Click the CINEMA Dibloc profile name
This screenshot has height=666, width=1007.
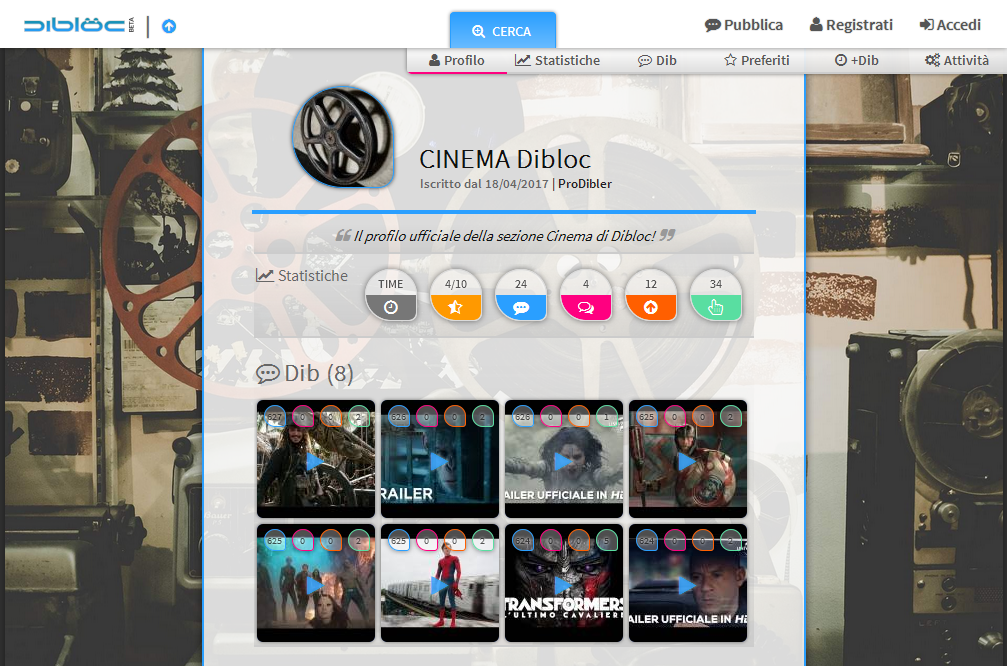(x=505, y=159)
